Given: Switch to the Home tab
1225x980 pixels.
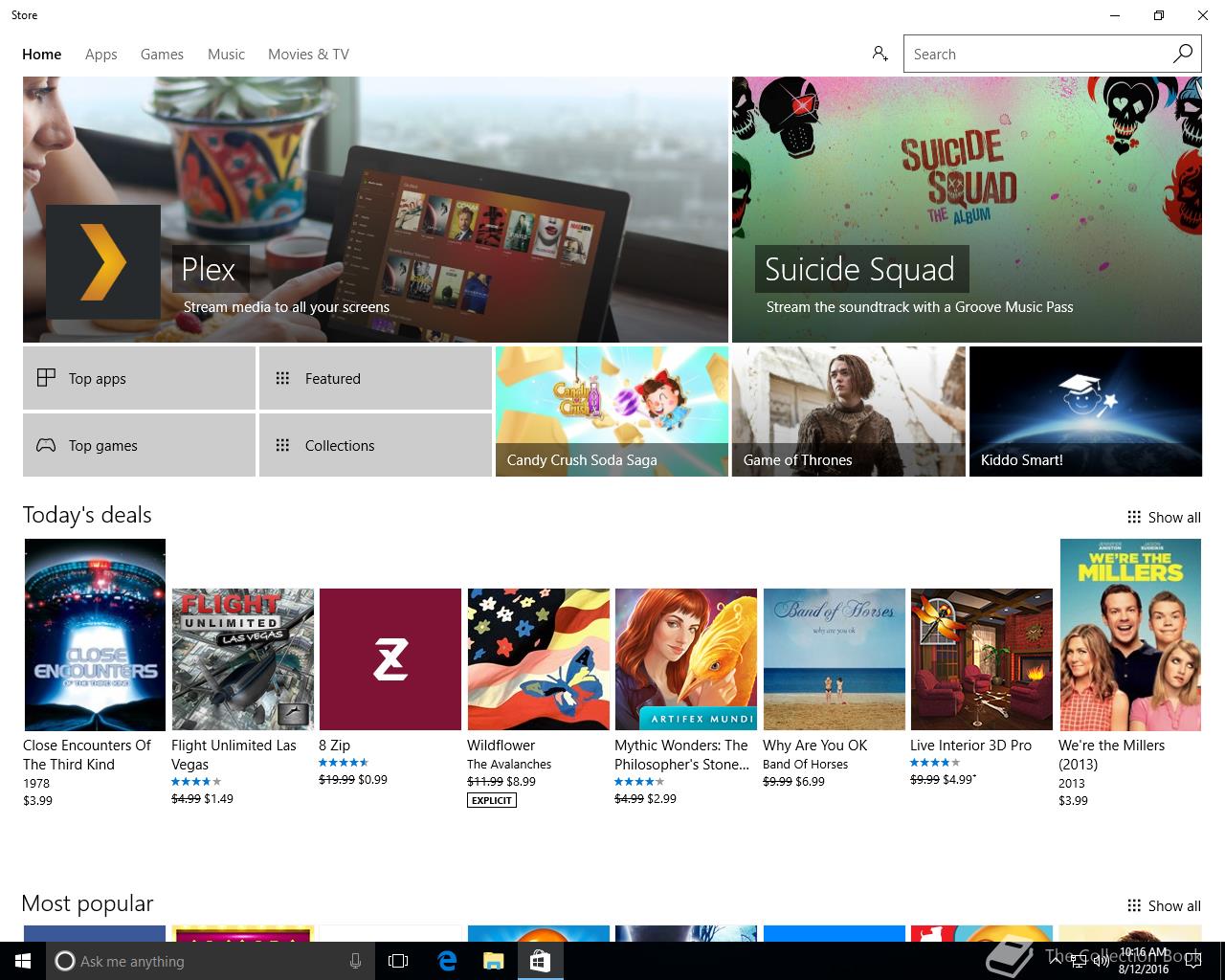Looking at the screenshot, I should coord(42,55).
